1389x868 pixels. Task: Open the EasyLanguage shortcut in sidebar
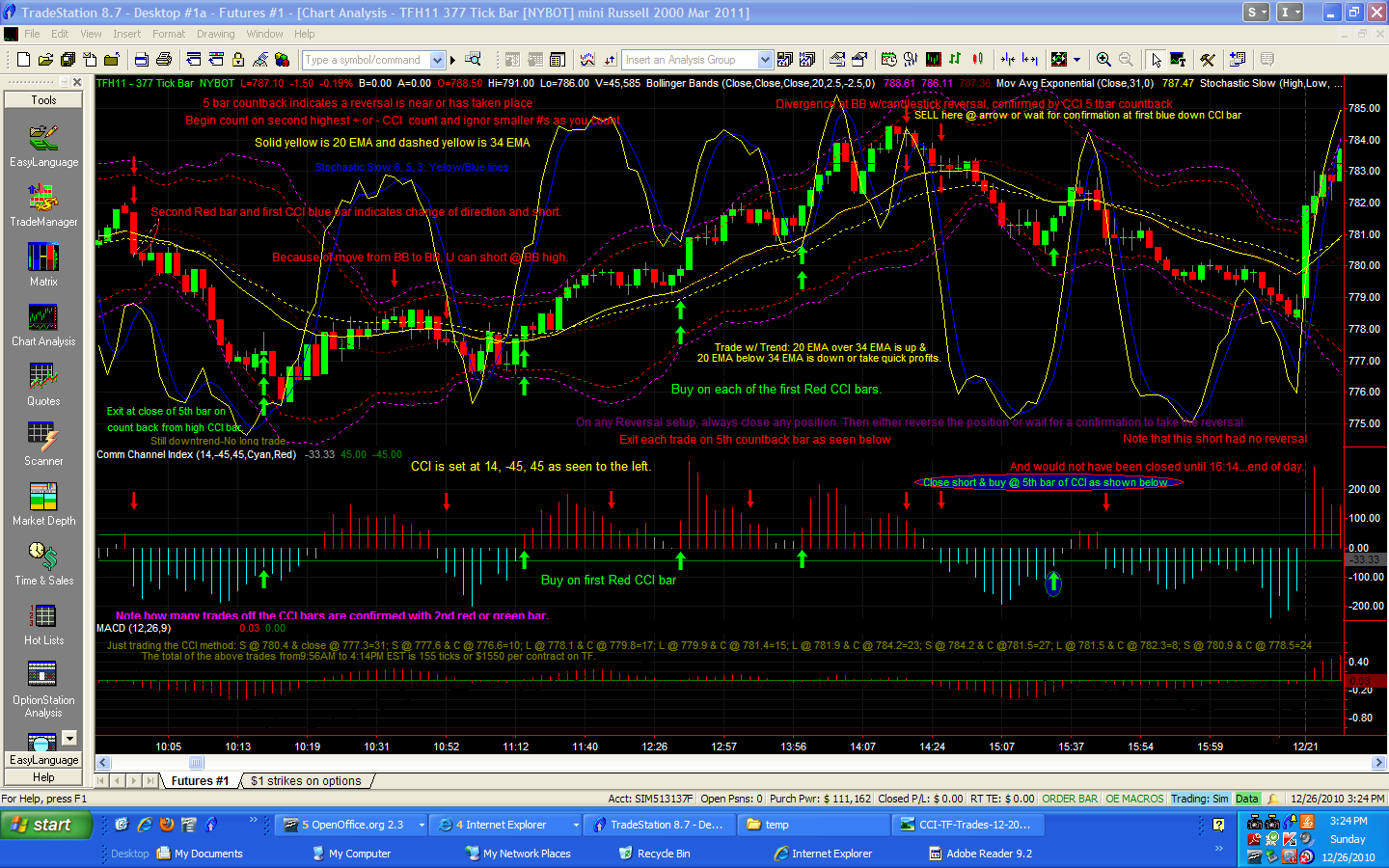(x=43, y=145)
